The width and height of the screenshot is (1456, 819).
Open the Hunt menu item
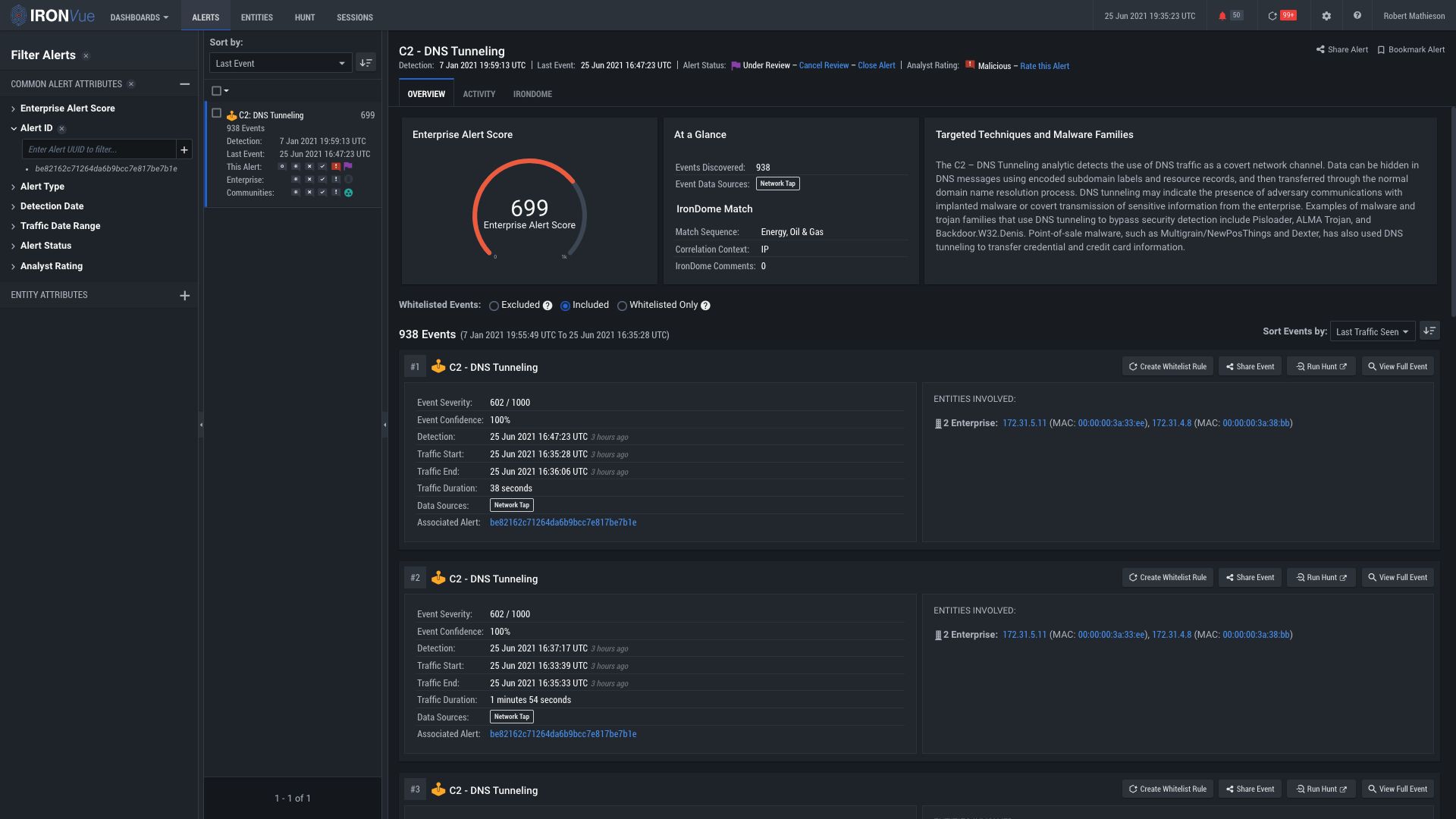click(x=304, y=17)
